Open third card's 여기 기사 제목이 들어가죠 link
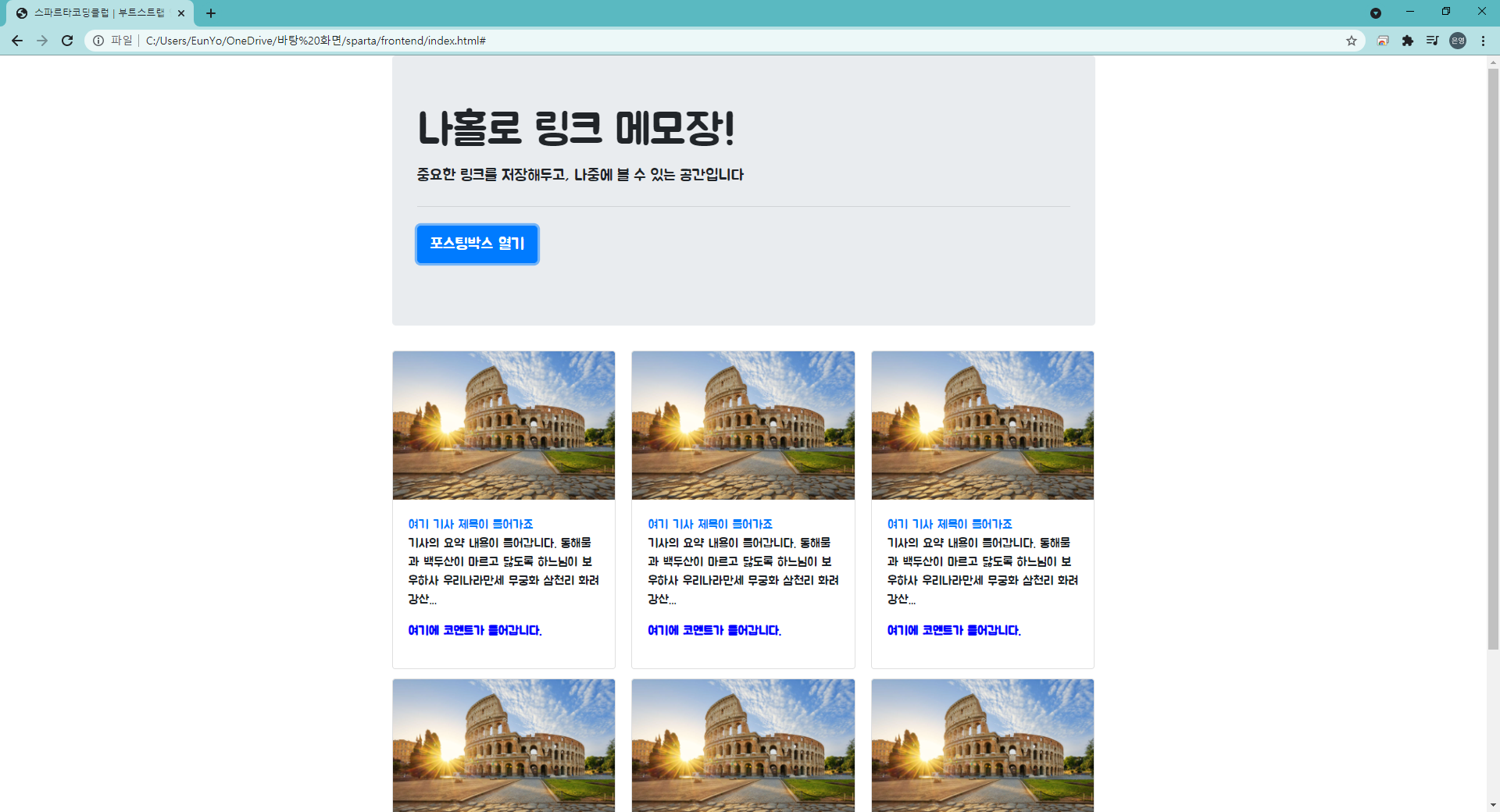This screenshot has width=1500, height=812. [949, 524]
